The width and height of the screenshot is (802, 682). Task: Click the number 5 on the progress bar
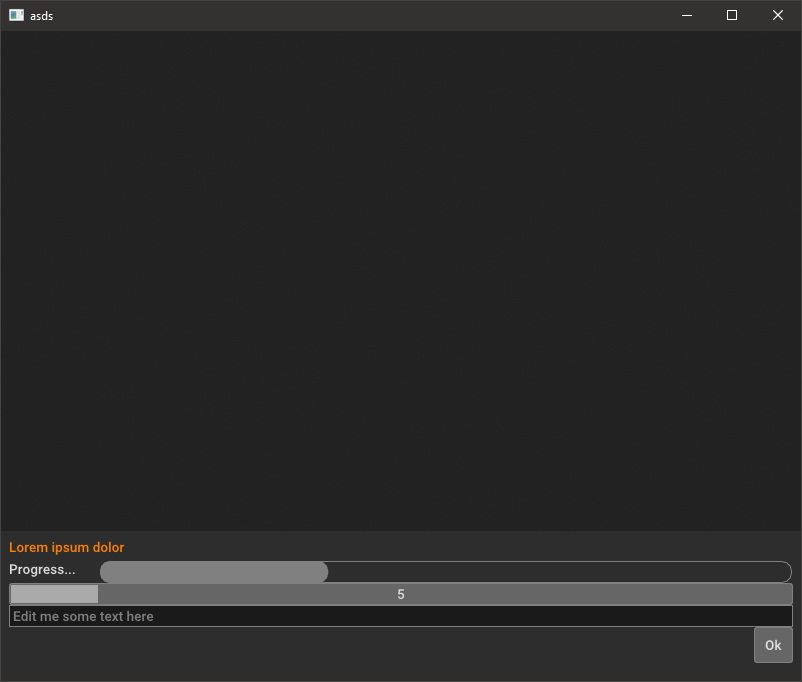pos(400,593)
